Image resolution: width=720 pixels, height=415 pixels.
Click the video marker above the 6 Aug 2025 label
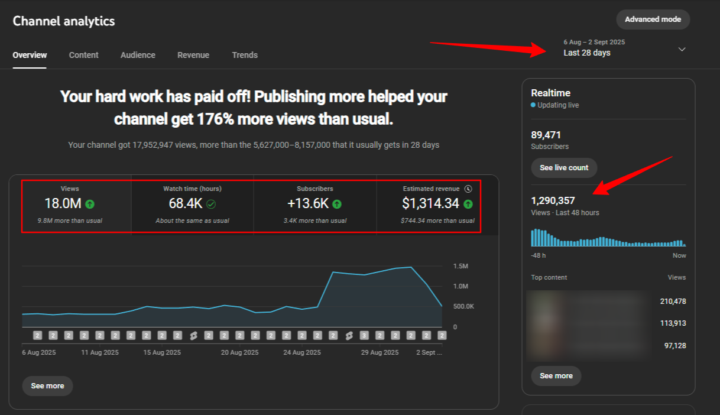38,336
